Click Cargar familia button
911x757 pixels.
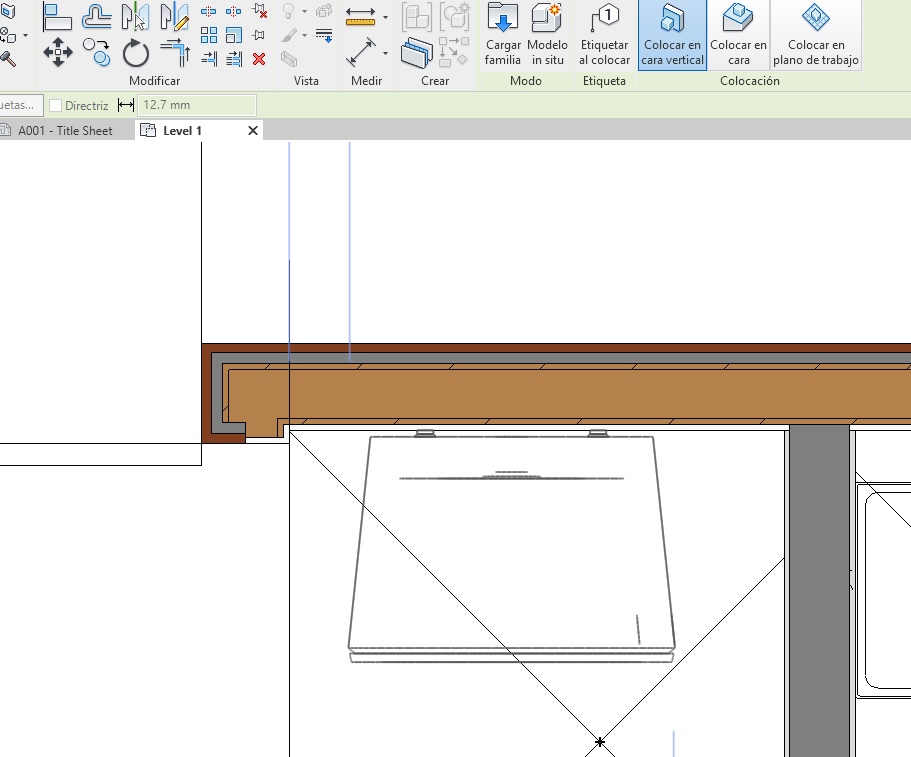[503, 35]
